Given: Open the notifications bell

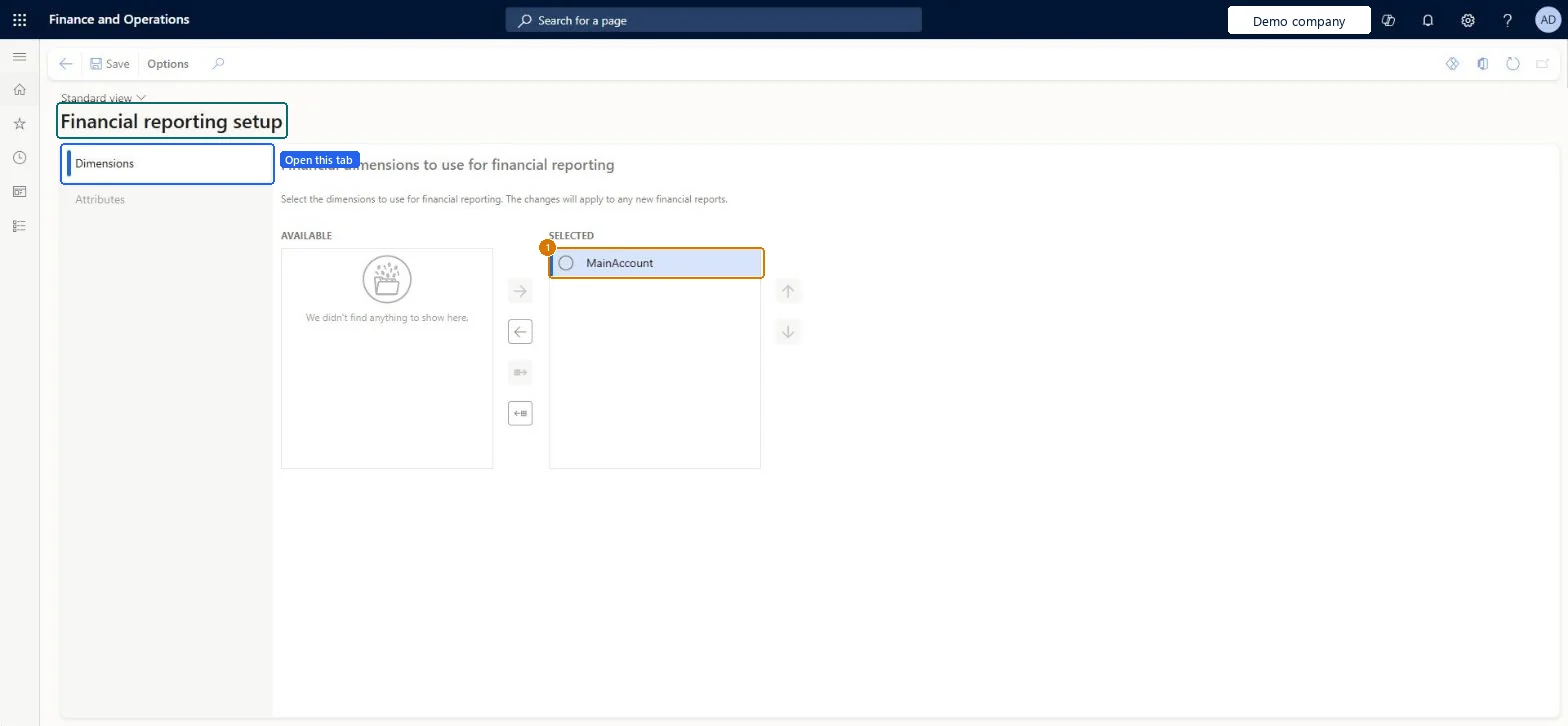Looking at the screenshot, I should pyautogui.click(x=1428, y=20).
